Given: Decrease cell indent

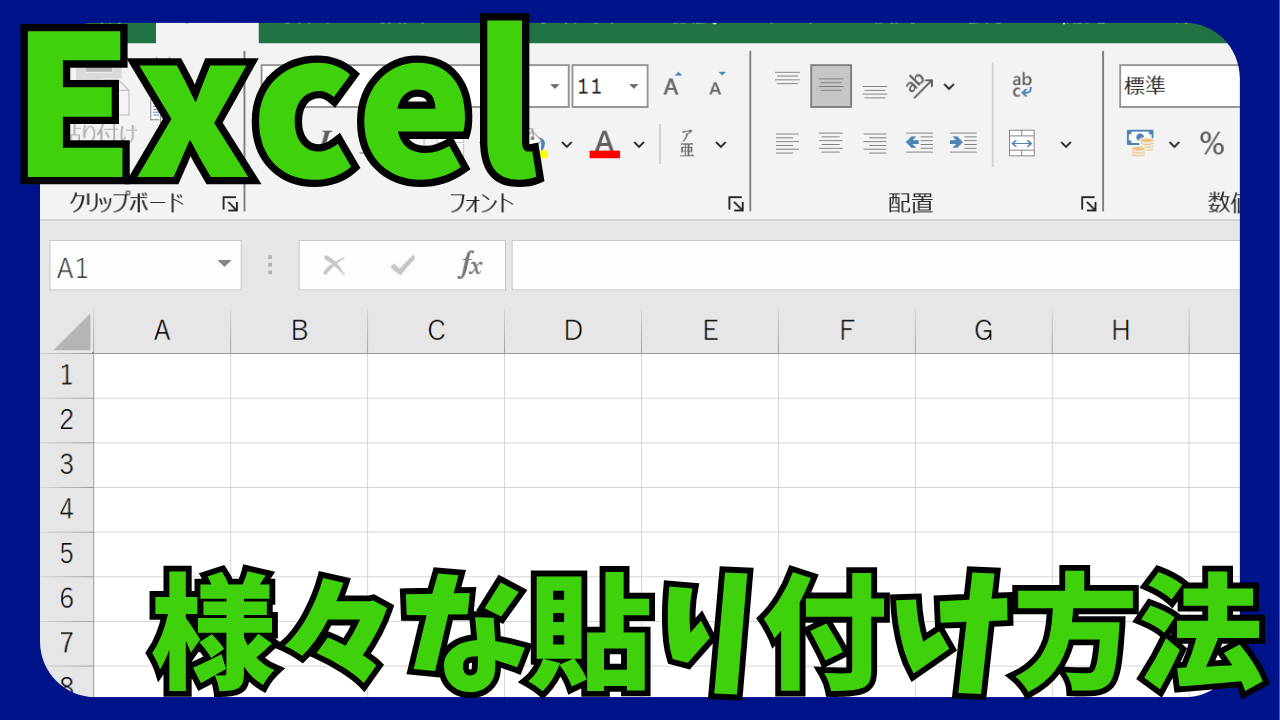Looking at the screenshot, I should point(919,144).
